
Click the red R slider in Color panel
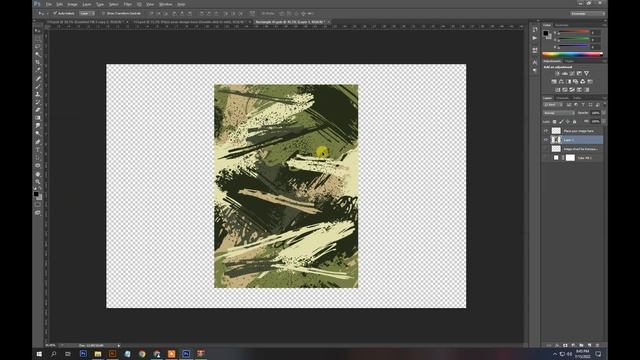click(x=573, y=32)
